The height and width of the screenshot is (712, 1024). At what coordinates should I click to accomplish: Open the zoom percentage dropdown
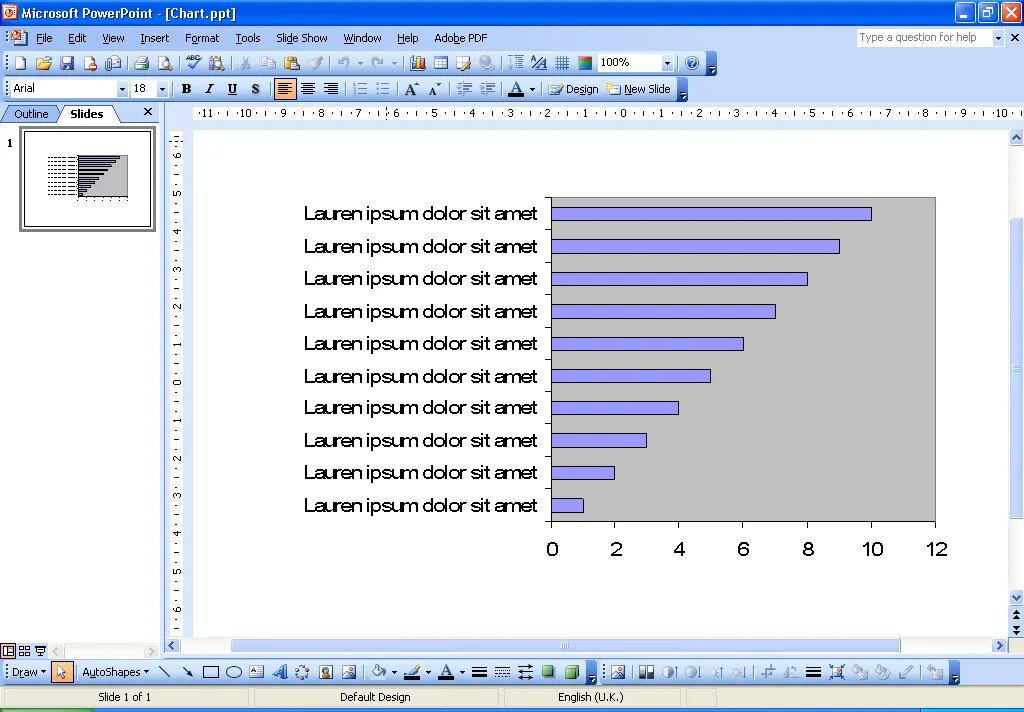pyautogui.click(x=667, y=63)
